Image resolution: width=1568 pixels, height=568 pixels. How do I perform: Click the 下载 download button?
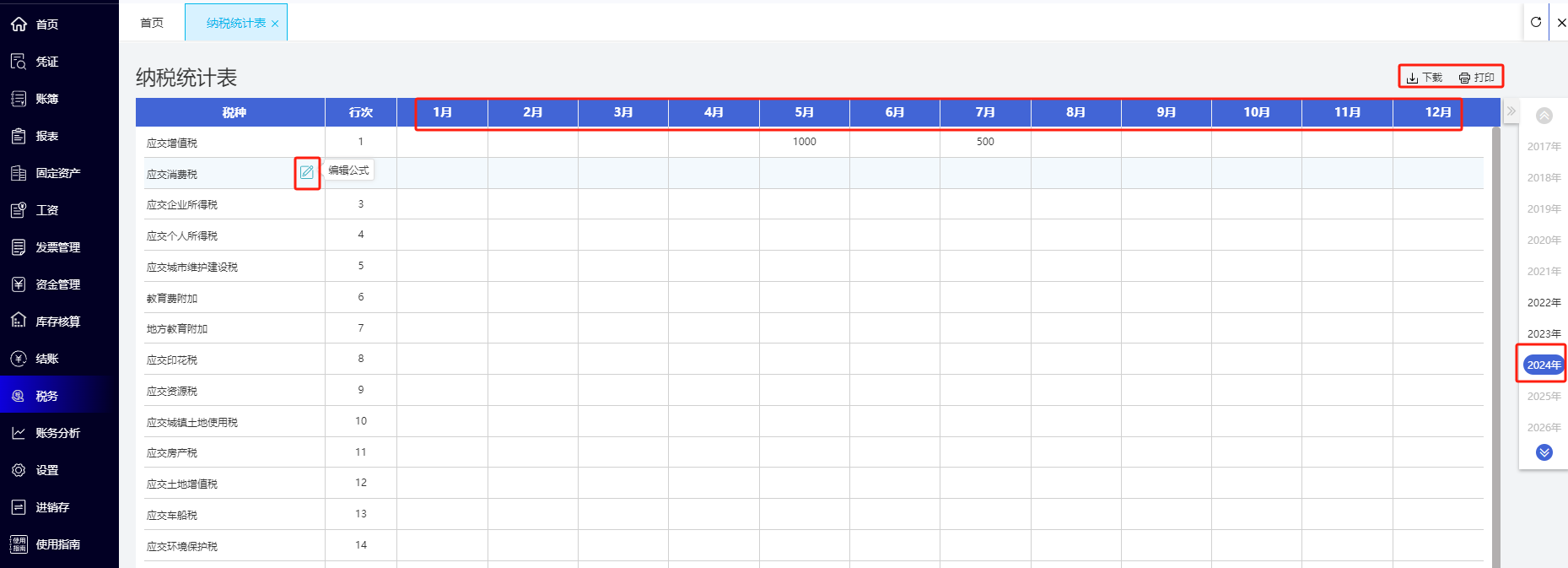(x=1425, y=78)
